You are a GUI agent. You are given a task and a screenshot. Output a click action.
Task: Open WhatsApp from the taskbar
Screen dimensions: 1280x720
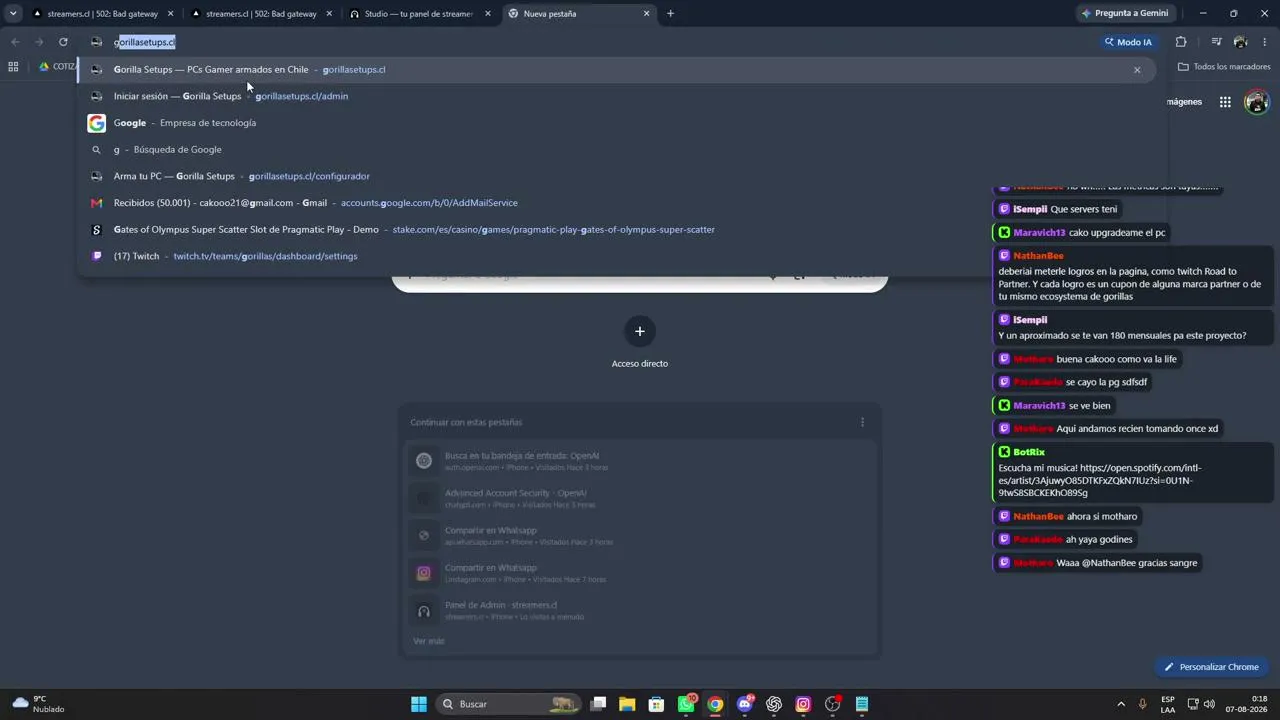[686, 704]
